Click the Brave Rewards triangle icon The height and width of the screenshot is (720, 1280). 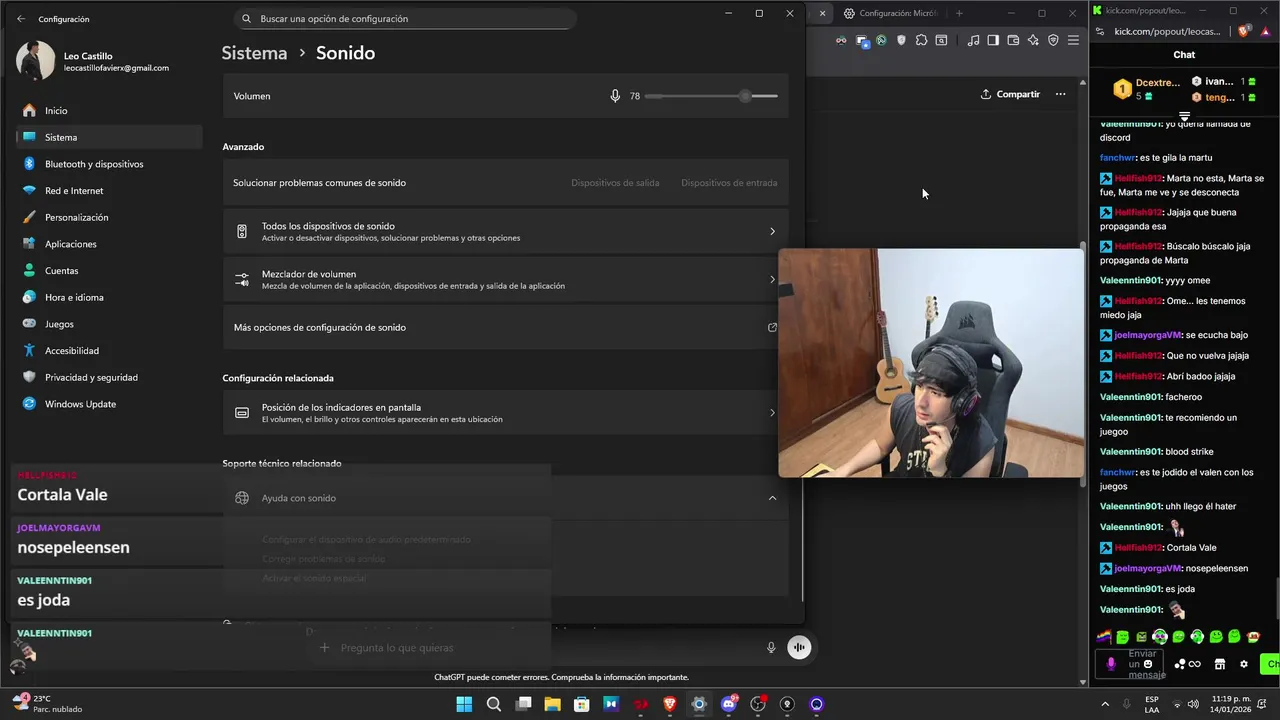click(x=1264, y=32)
